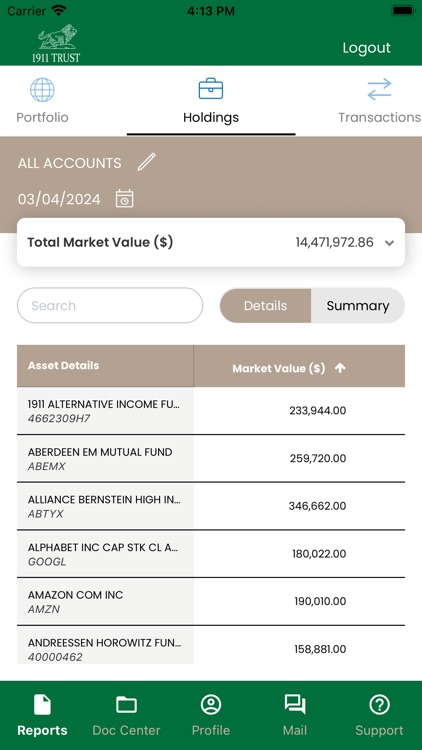This screenshot has width=422, height=750.
Task: Tap the 1911 Trust lion logo
Action: click(x=56, y=44)
